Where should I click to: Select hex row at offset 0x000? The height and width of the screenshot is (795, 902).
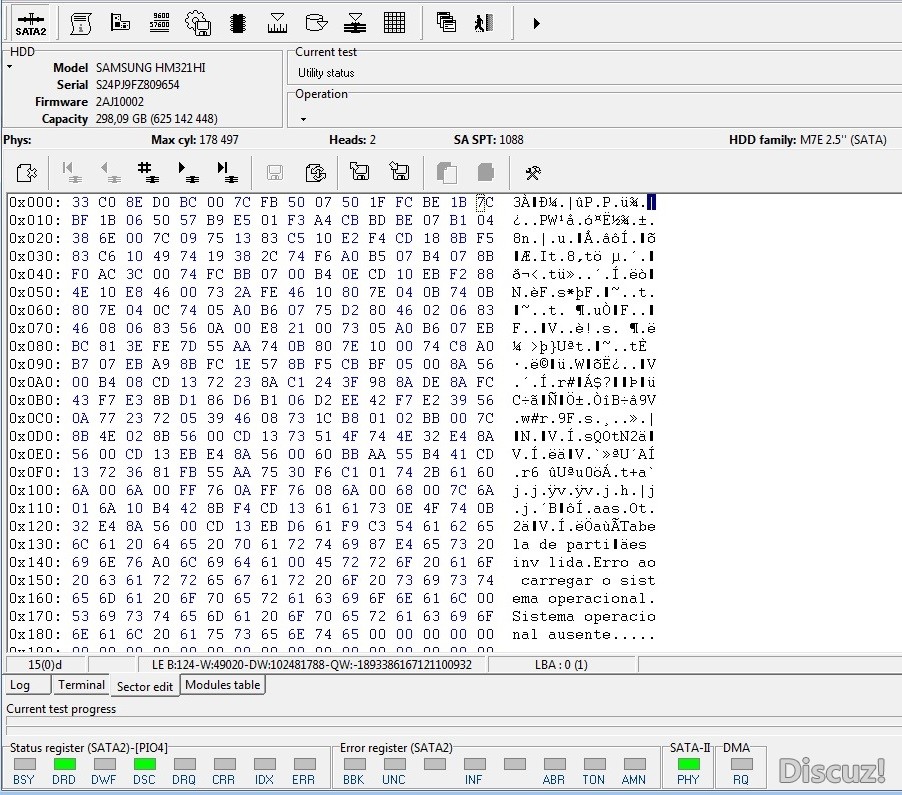pos(332,202)
